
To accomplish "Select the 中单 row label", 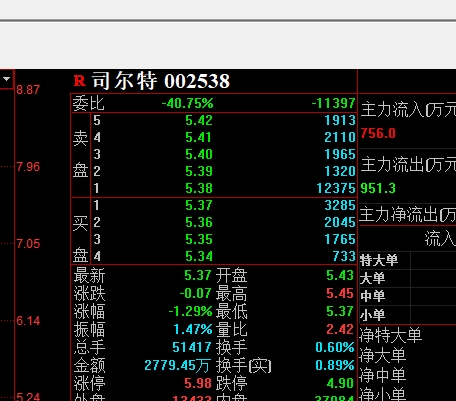I will coord(373,296).
